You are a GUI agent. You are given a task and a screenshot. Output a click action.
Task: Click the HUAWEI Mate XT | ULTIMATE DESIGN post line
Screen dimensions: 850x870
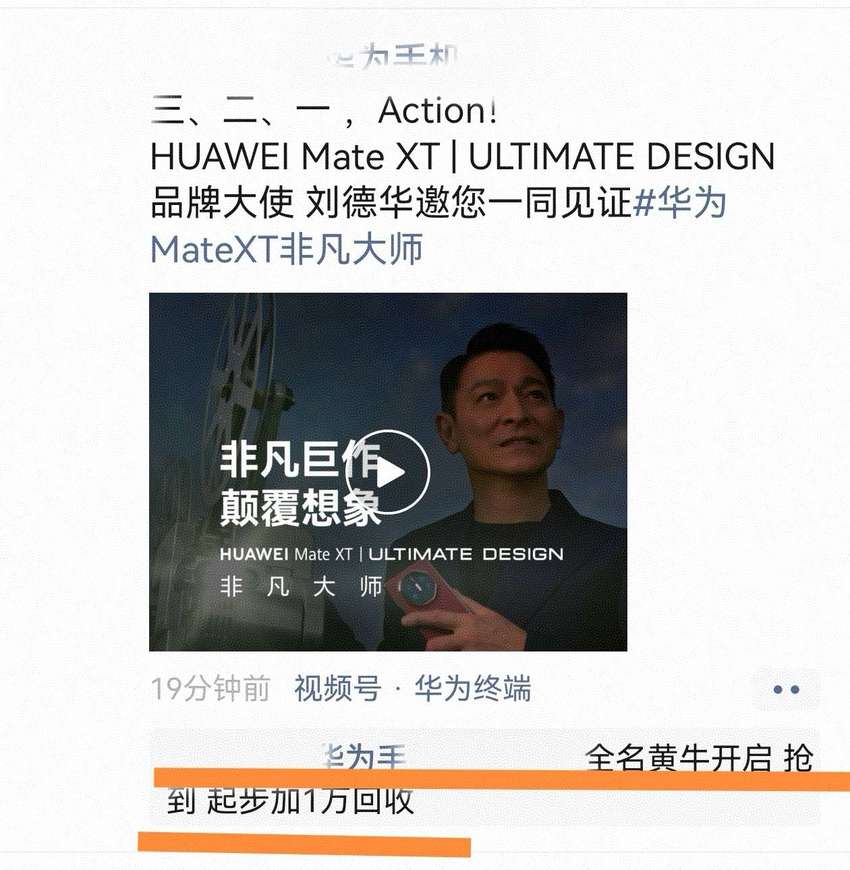coord(463,156)
